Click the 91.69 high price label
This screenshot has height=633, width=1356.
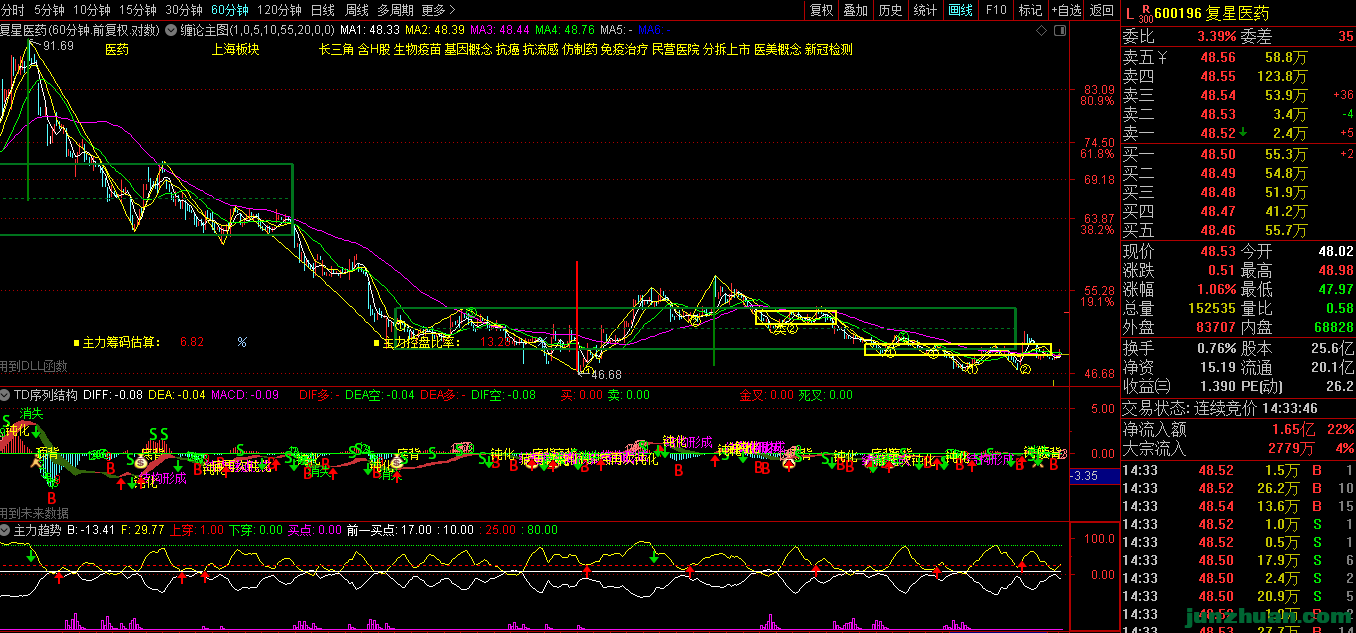58,46
